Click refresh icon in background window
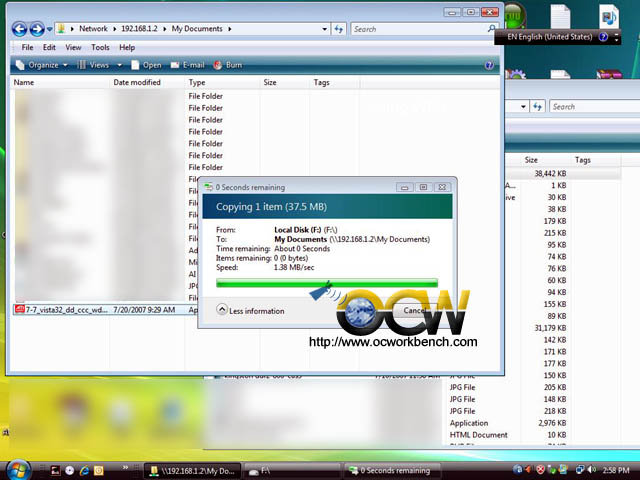The width and height of the screenshot is (640, 480). tap(538, 107)
